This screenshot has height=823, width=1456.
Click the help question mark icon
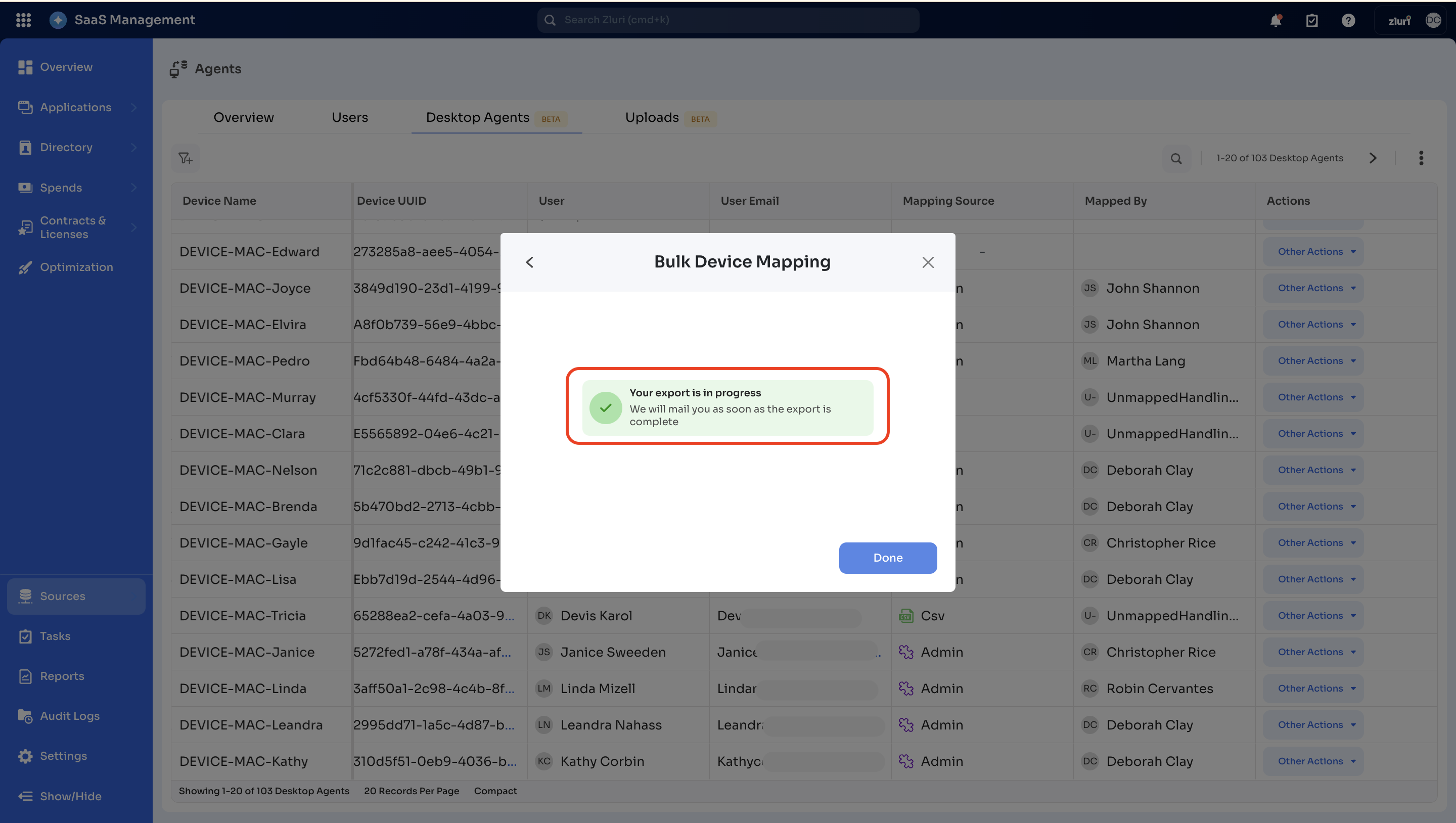pos(1348,20)
